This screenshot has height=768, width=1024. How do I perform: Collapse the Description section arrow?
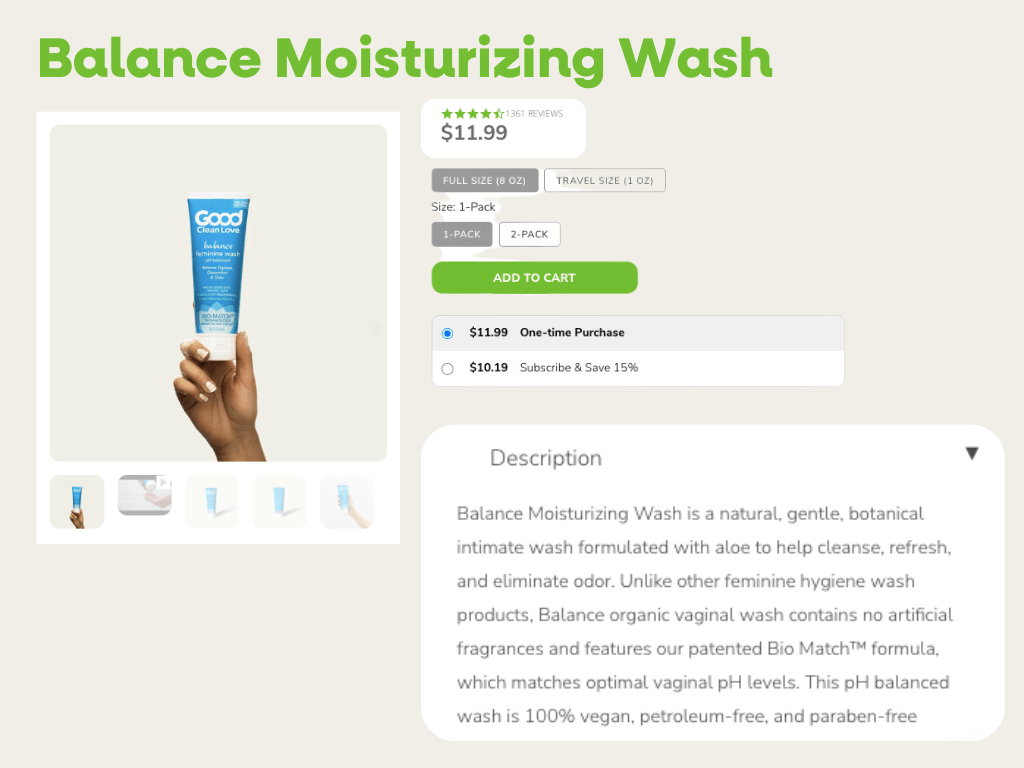[971, 454]
